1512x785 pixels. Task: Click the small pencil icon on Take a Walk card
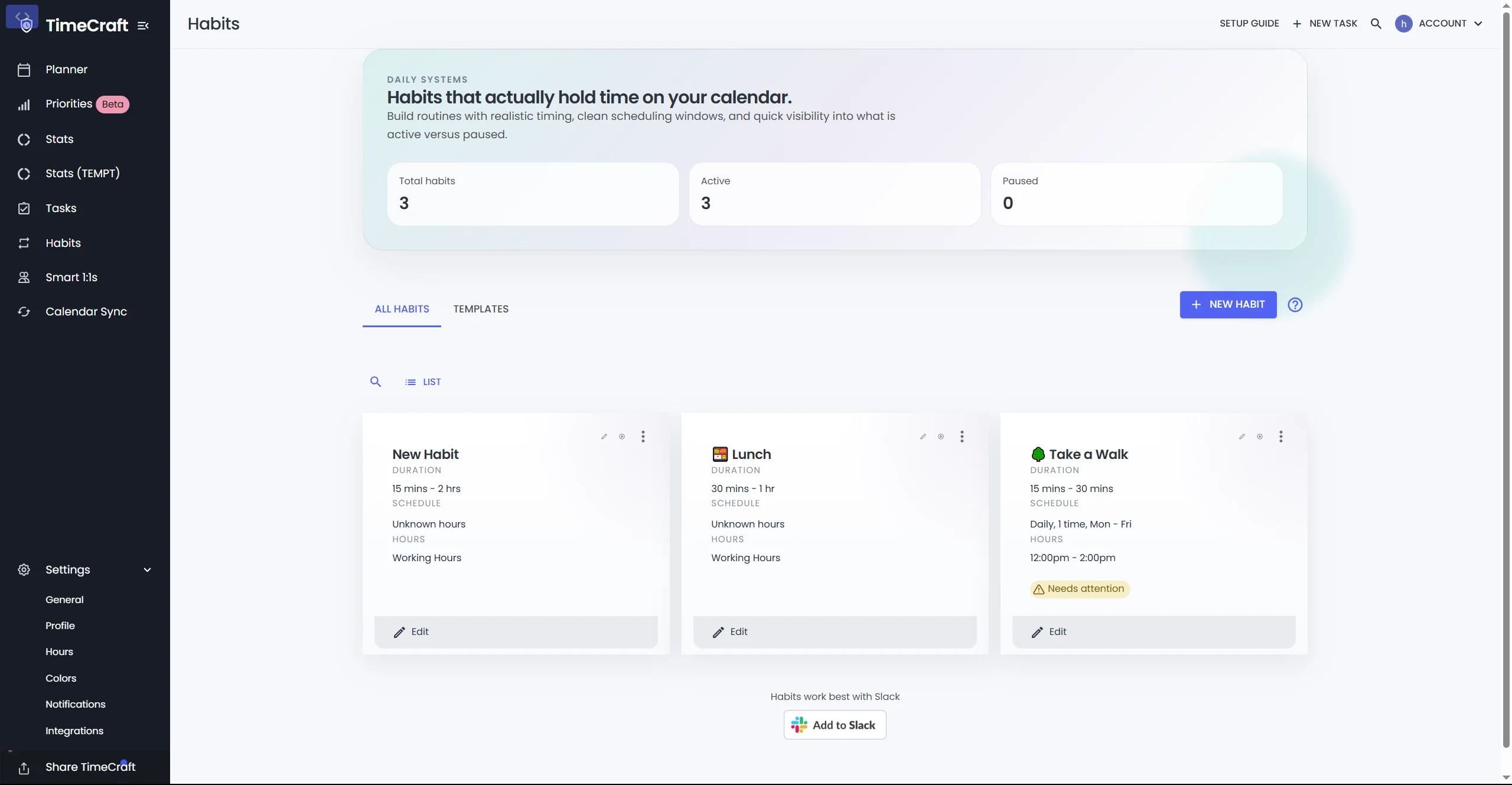click(x=1242, y=437)
